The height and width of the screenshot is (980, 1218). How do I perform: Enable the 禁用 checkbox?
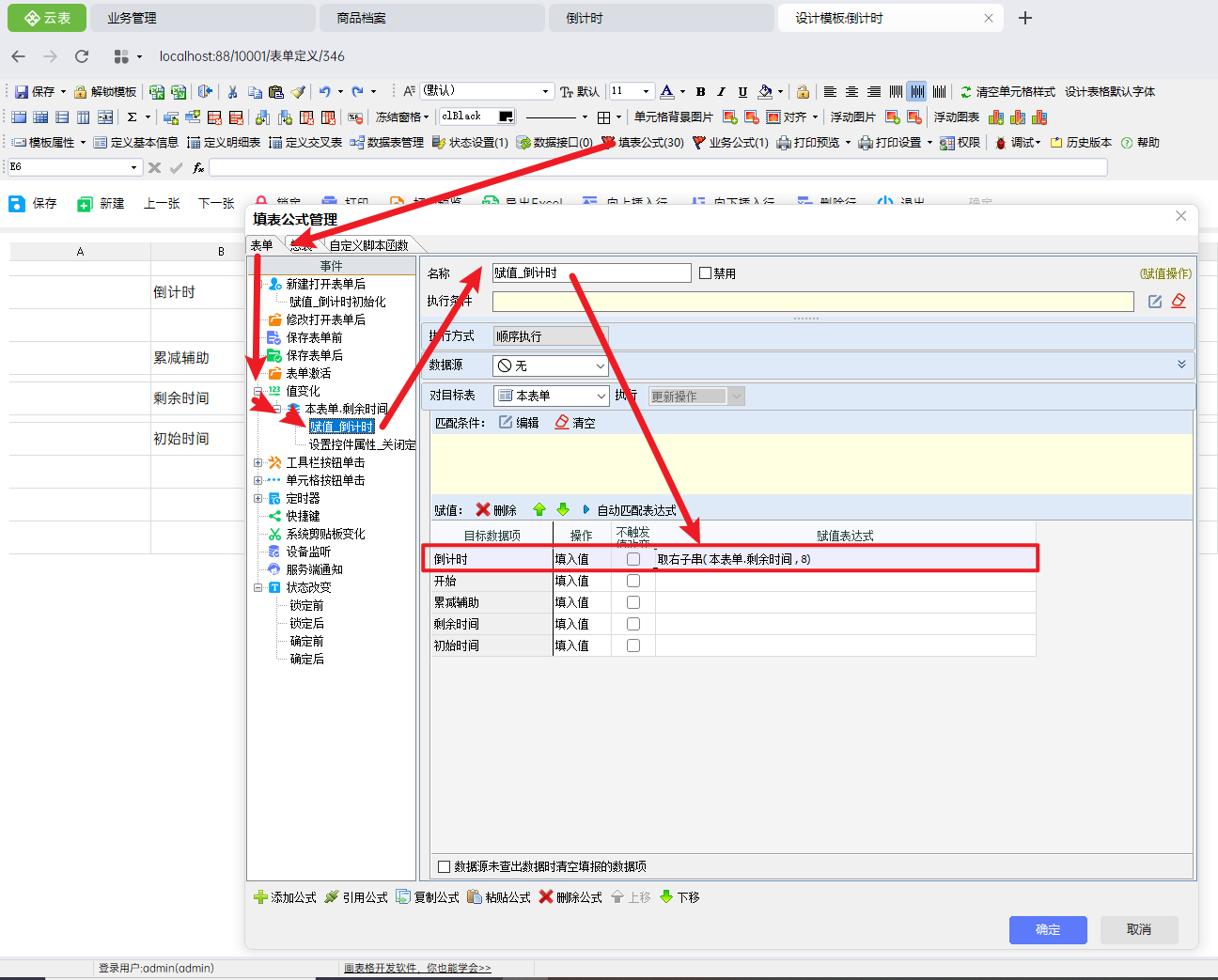pos(706,273)
